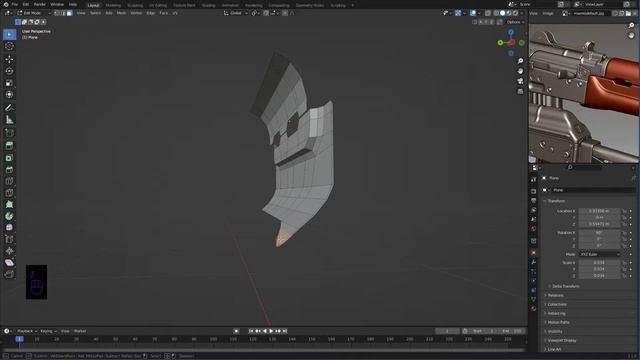The image size is (640, 360).
Task: Open the Render menu
Action: pos(40,4)
